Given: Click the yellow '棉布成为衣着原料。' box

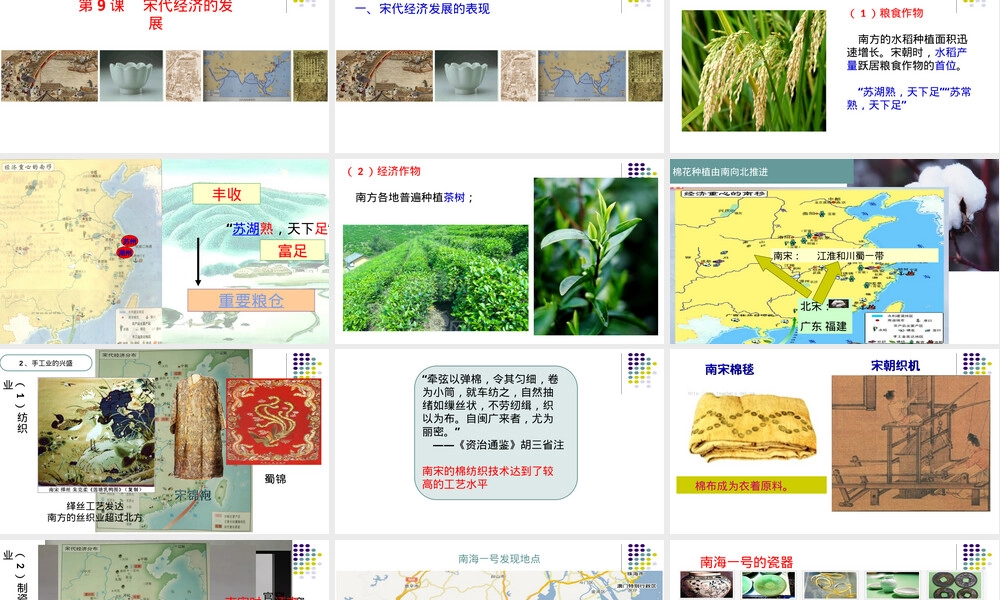Looking at the screenshot, I should click(751, 486).
